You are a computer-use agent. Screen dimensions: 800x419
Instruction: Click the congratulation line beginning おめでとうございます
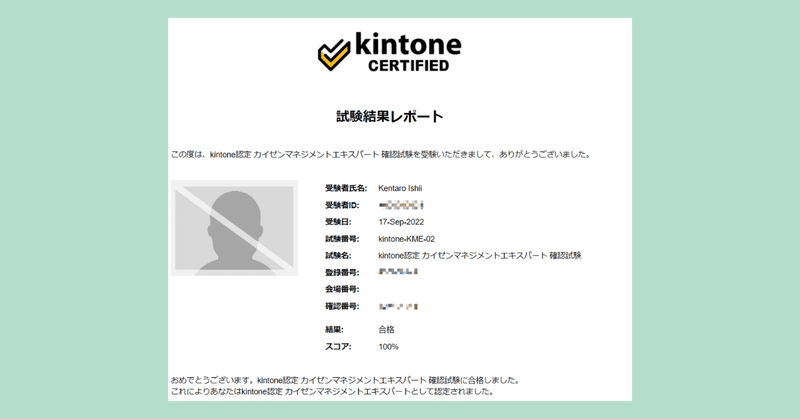[345, 380]
